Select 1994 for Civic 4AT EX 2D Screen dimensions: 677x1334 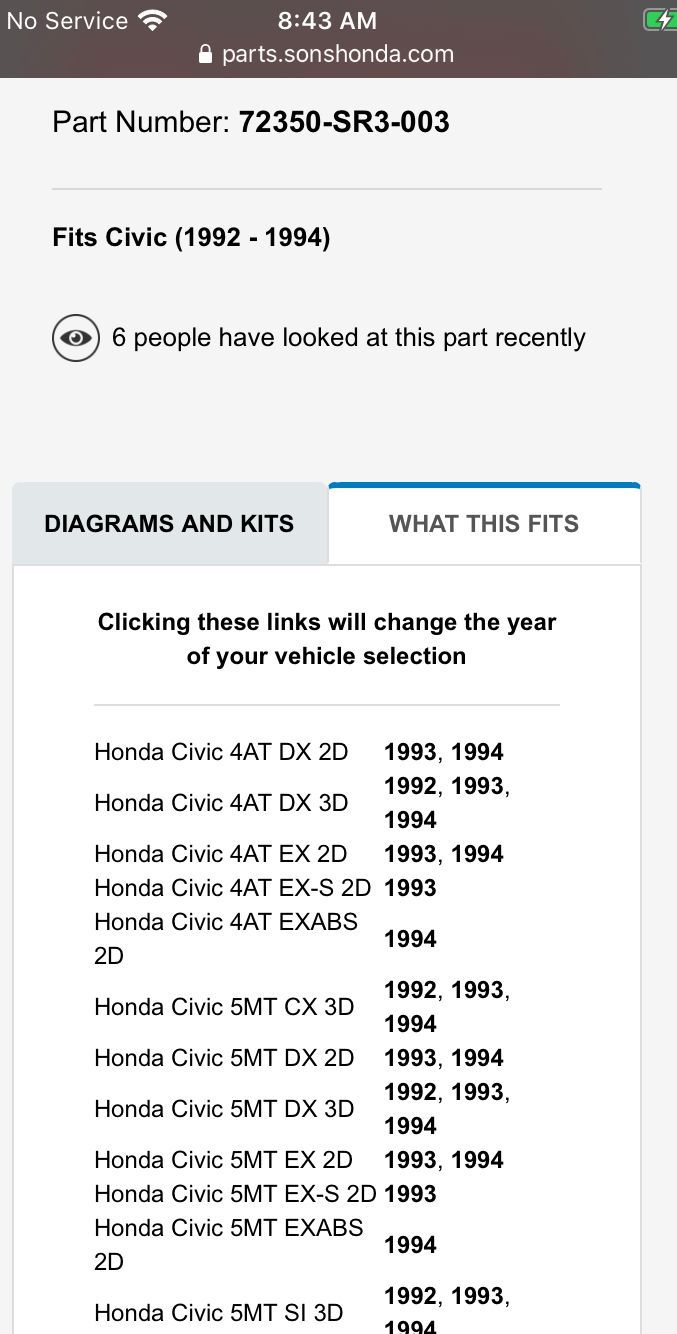tap(477, 854)
